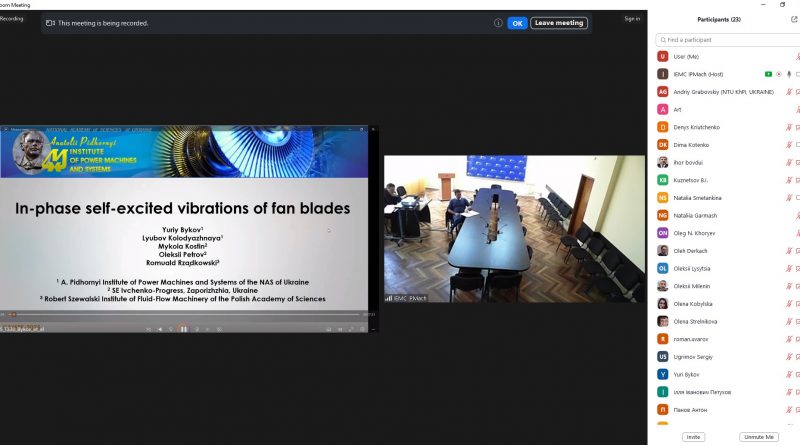Screen dimensions: 800x445
Task: Click Yuri Bykov's muted microphone icon
Action: [x=796, y=374]
